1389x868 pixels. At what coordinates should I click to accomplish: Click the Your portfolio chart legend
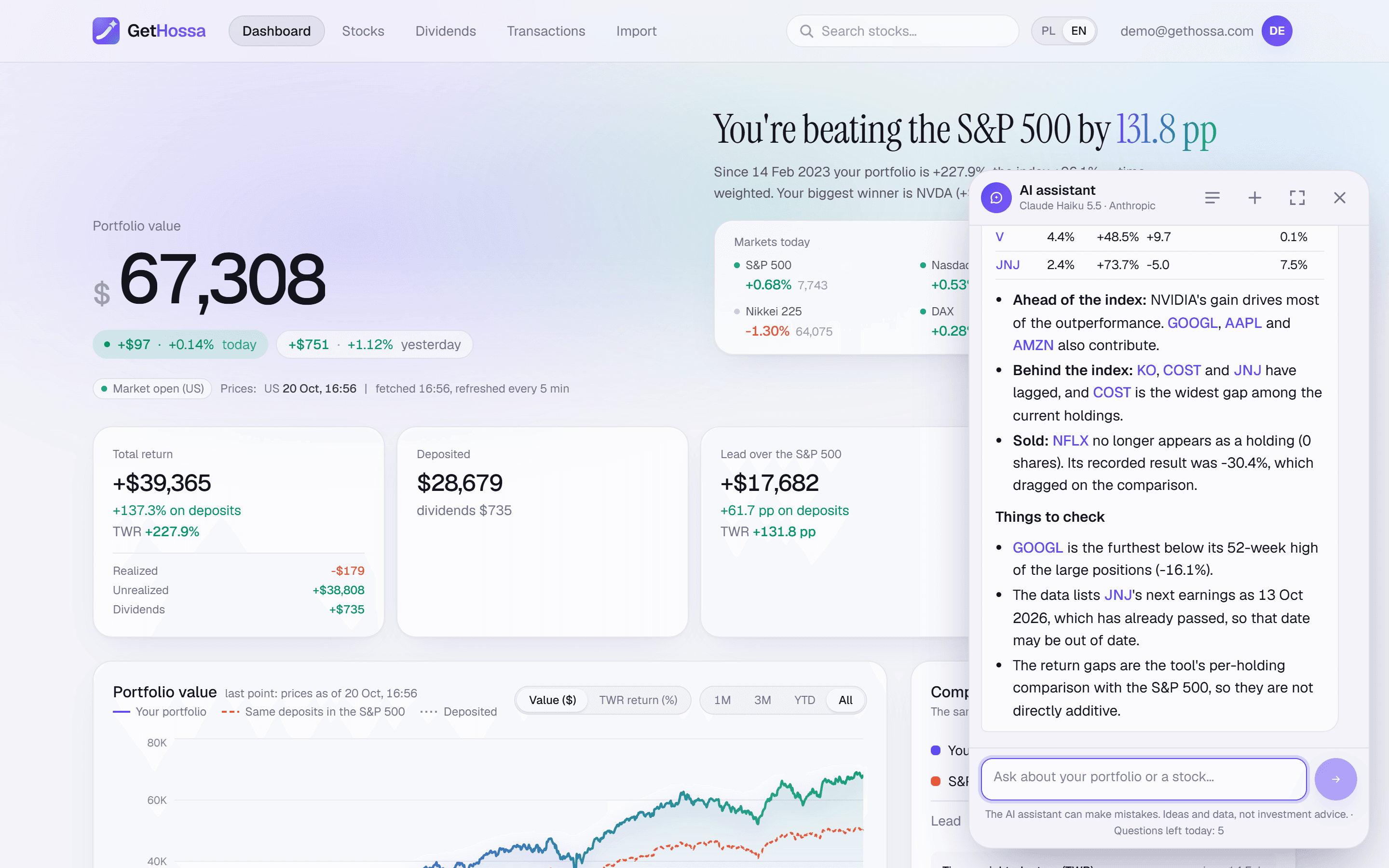[x=160, y=712]
